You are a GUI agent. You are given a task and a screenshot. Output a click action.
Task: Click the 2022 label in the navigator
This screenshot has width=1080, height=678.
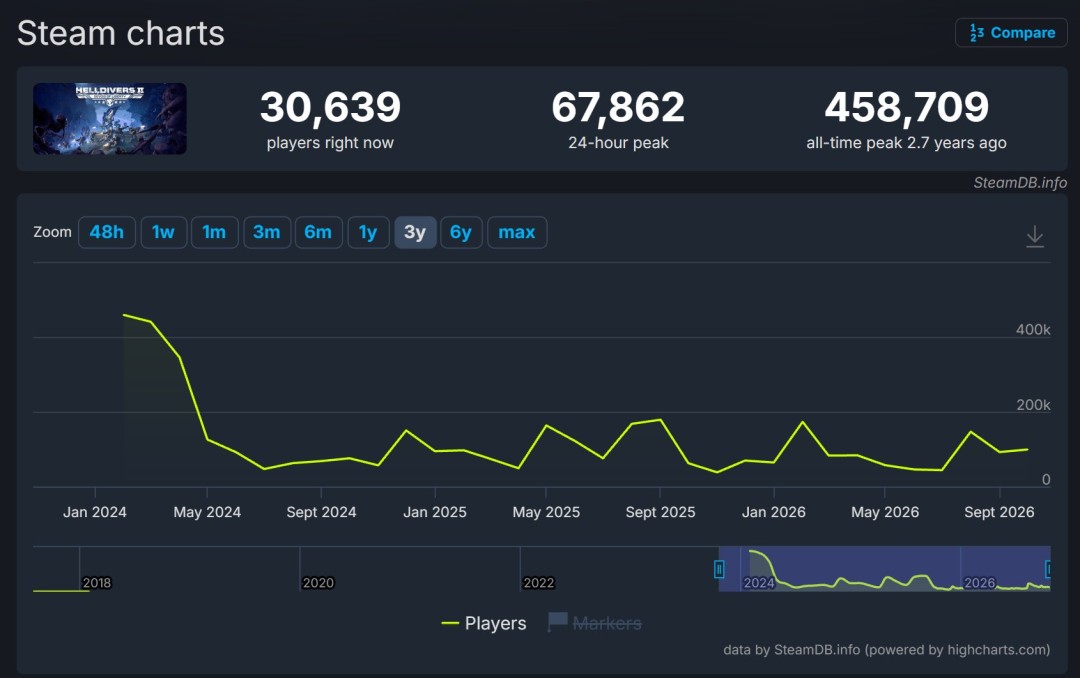[x=539, y=583]
